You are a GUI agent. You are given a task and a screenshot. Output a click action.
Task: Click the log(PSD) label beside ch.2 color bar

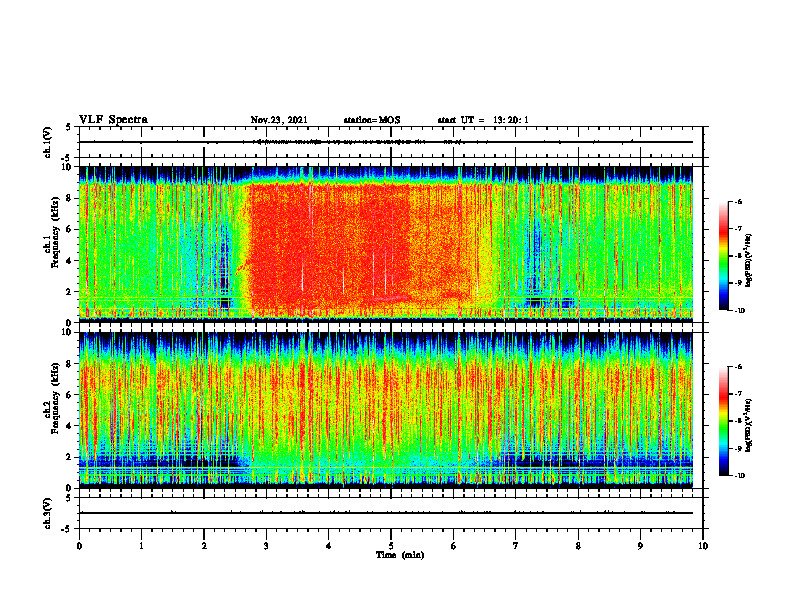pyautogui.click(x=750, y=426)
